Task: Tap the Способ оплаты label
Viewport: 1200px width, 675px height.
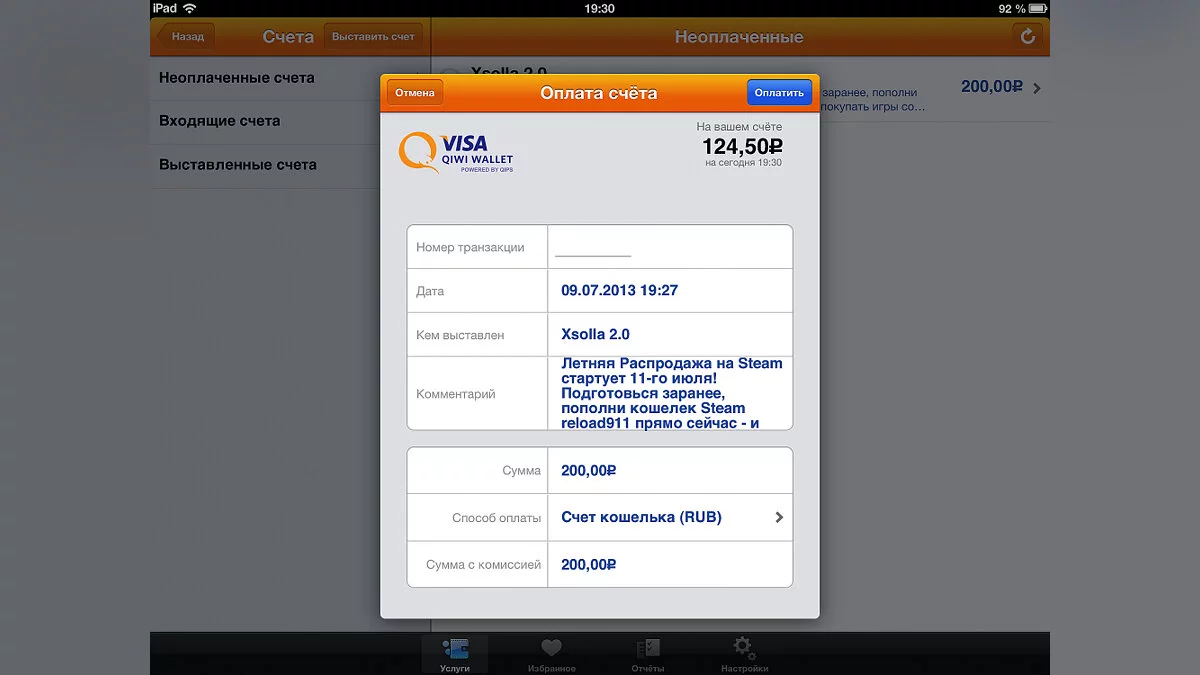Action: [x=496, y=518]
